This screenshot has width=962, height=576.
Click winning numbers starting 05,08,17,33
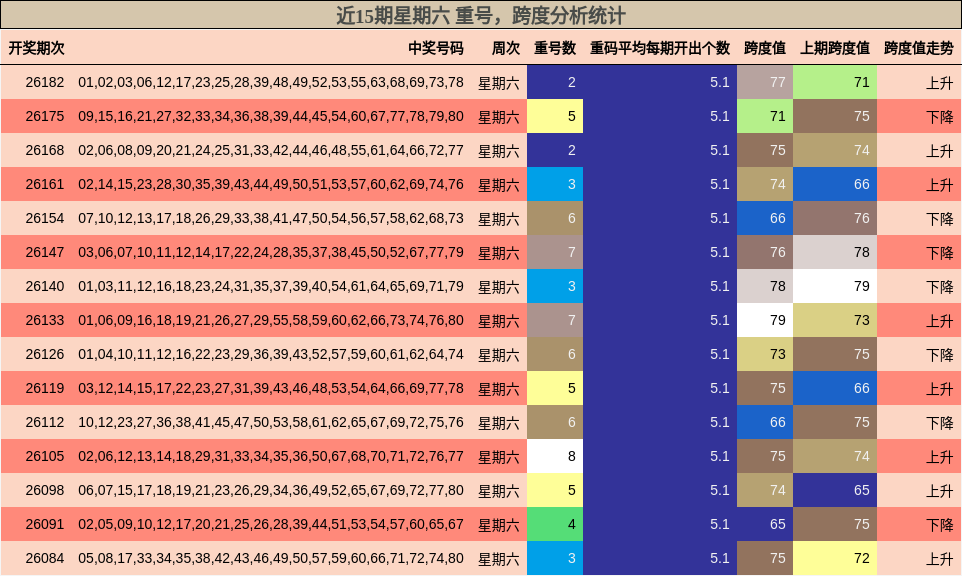tap(271, 558)
